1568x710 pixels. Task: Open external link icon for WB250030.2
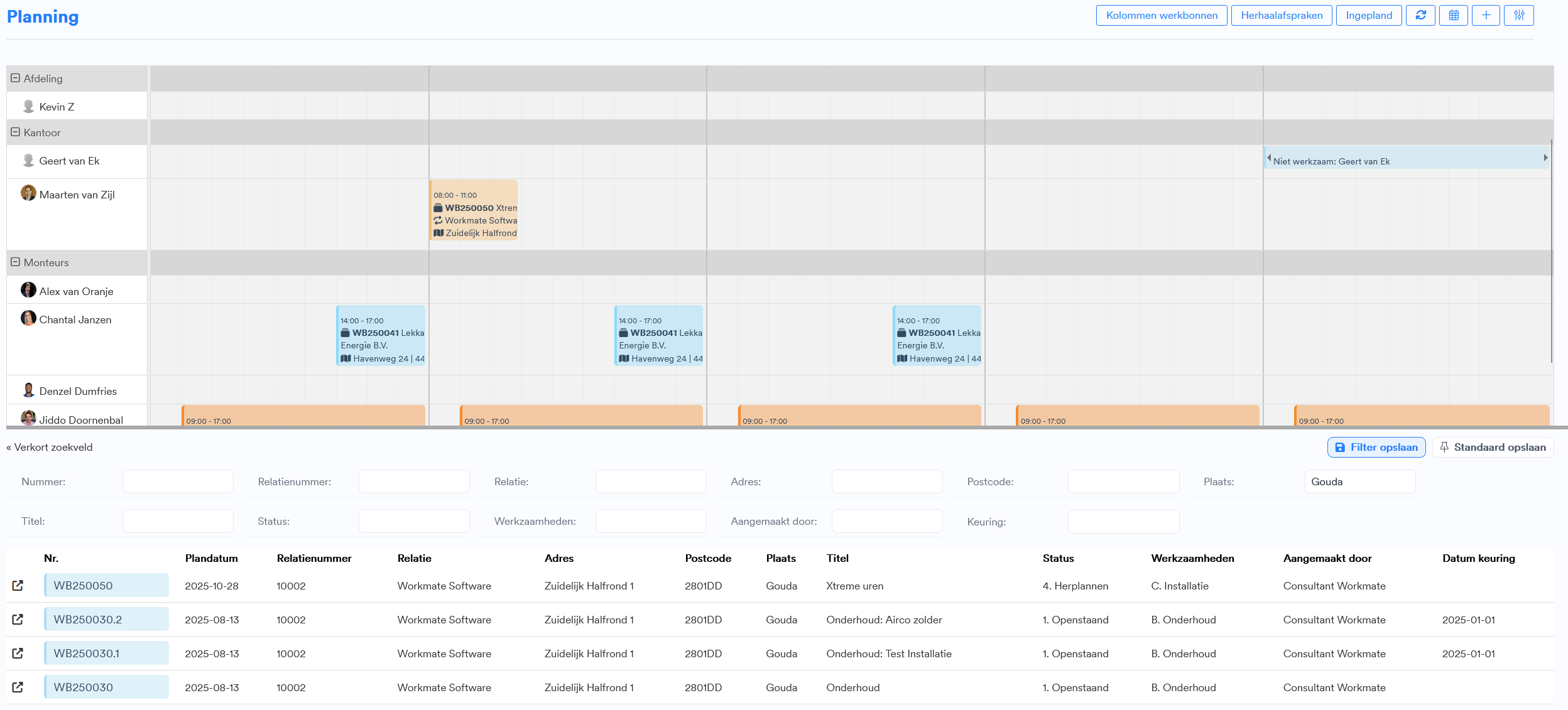point(18,619)
